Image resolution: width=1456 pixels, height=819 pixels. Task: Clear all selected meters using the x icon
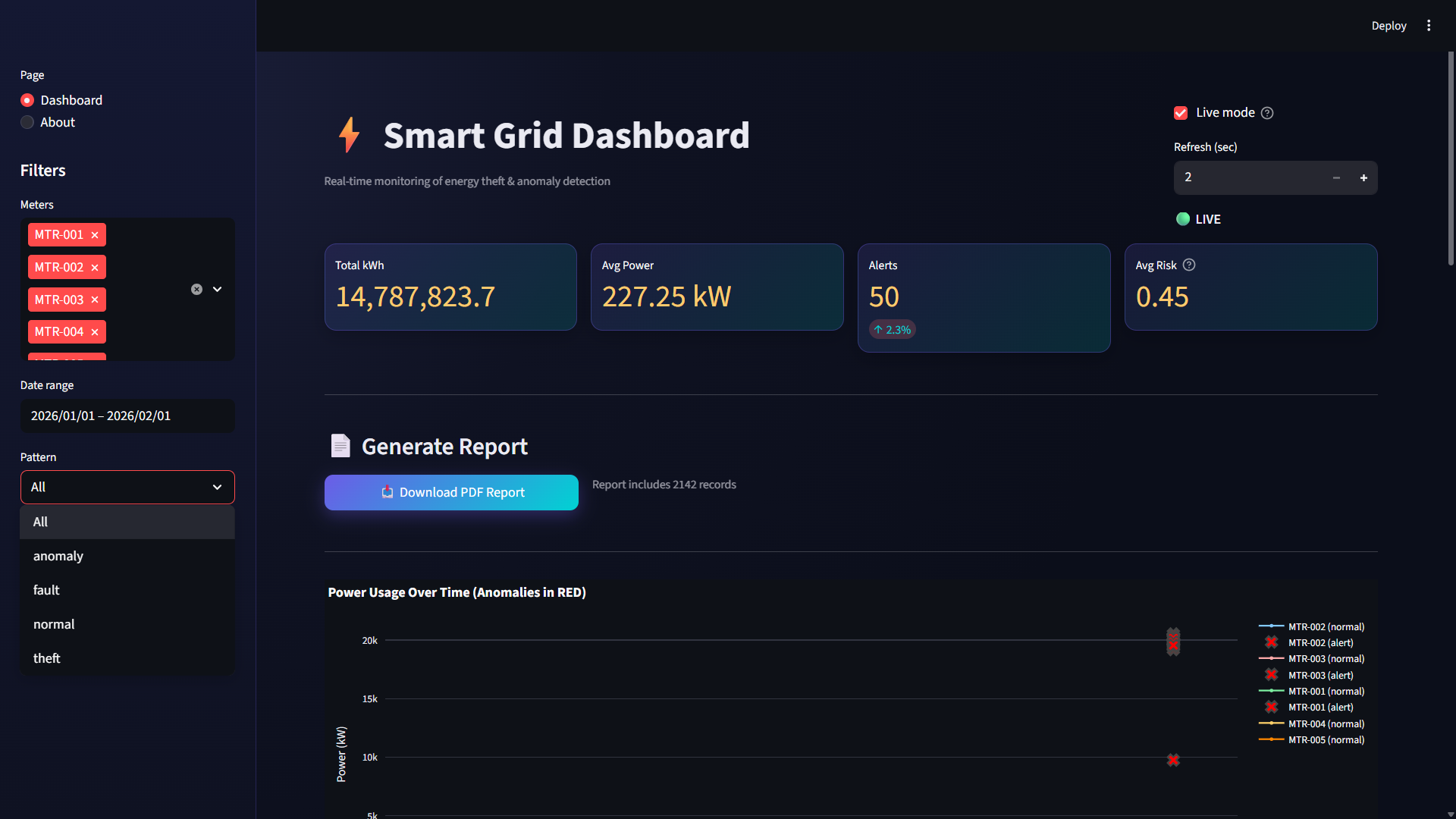[196, 289]
